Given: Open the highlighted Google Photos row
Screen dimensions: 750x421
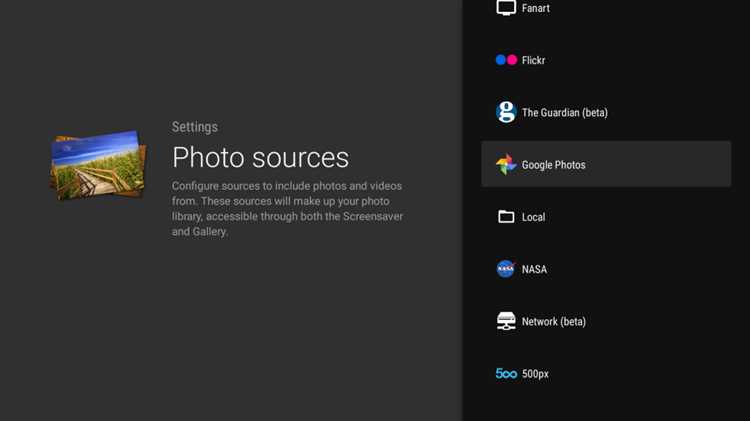Looking at the screenshot, I should (x=605, y=164).
